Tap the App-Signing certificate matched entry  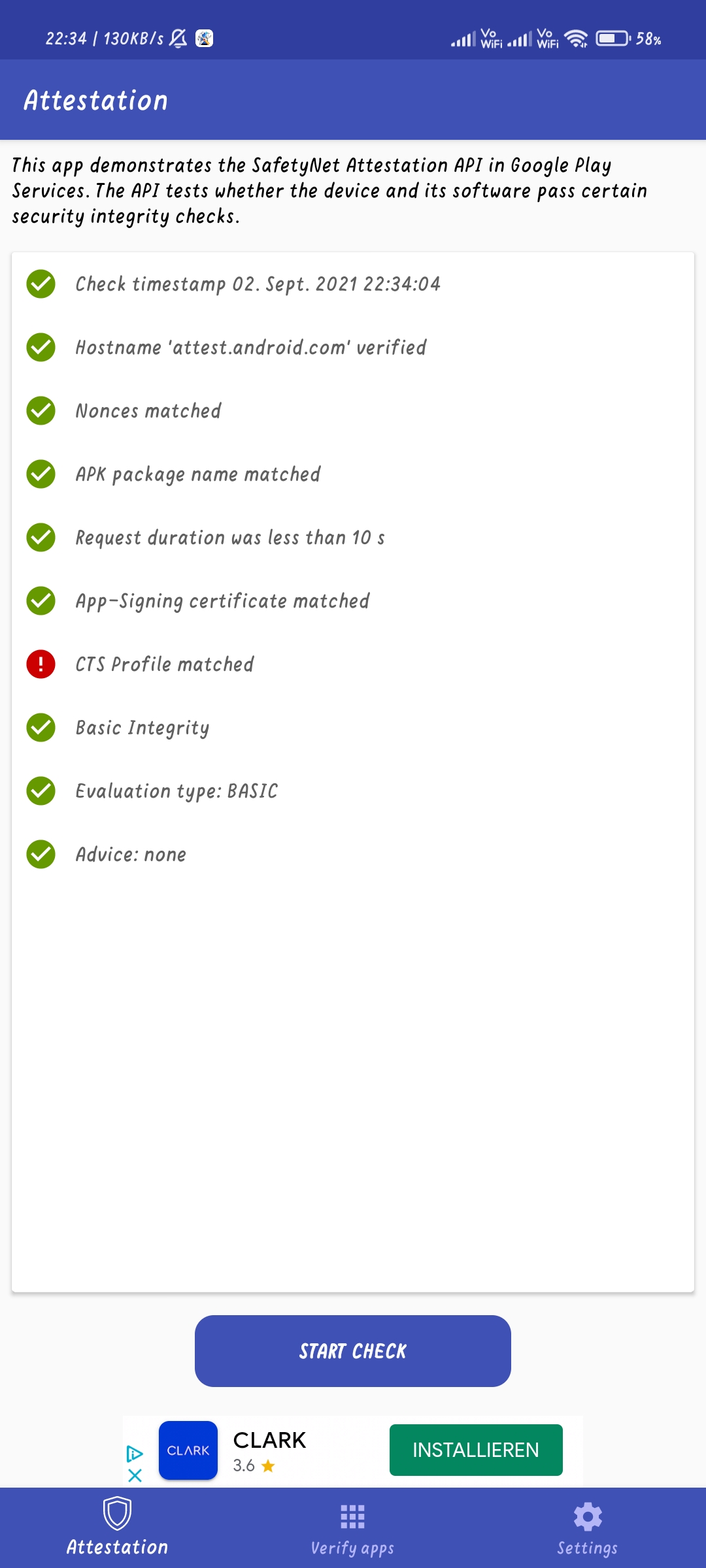(353, 601)
